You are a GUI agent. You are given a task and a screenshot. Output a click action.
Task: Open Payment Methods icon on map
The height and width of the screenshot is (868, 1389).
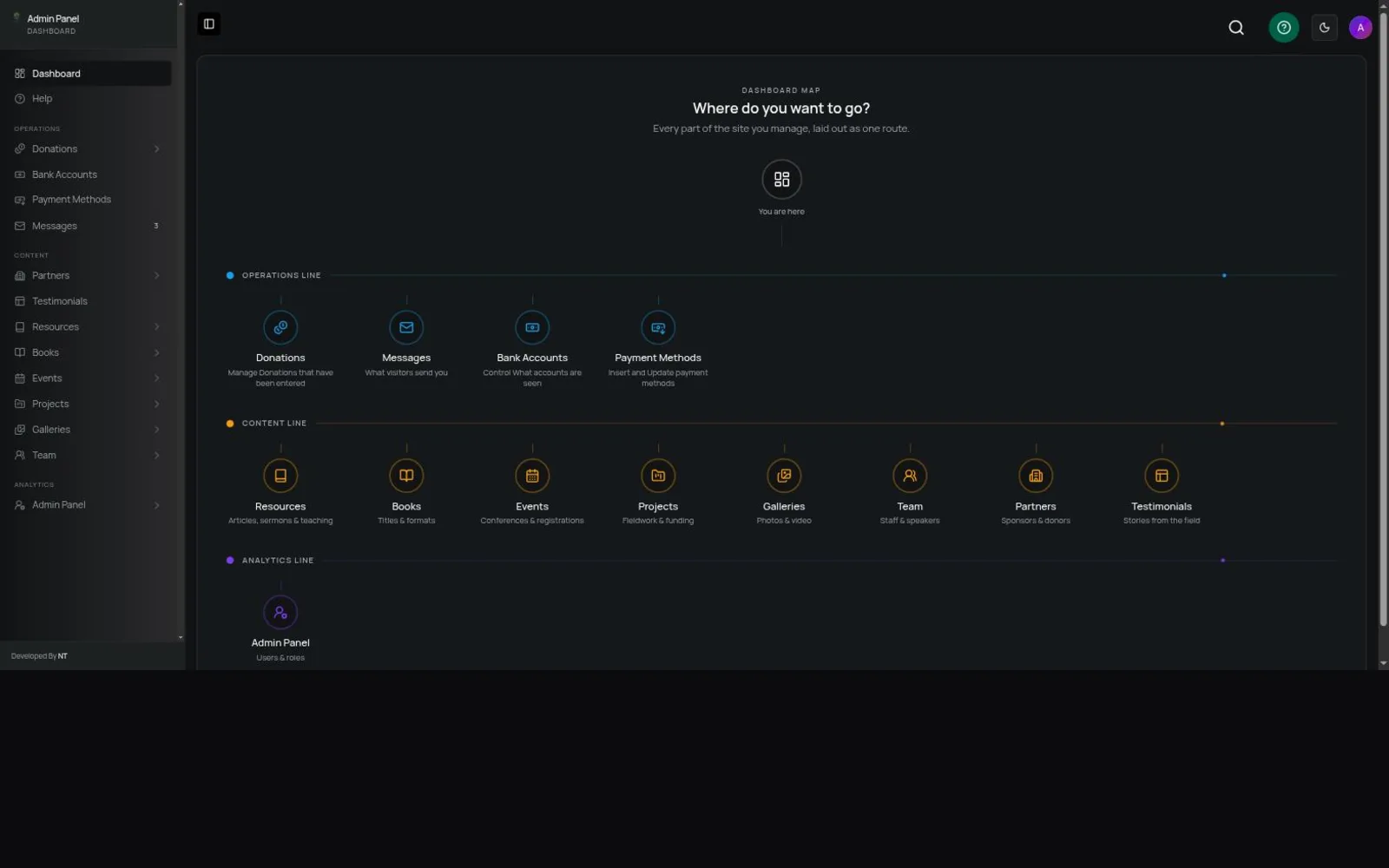pyautogui.click(x=658, y=327)
